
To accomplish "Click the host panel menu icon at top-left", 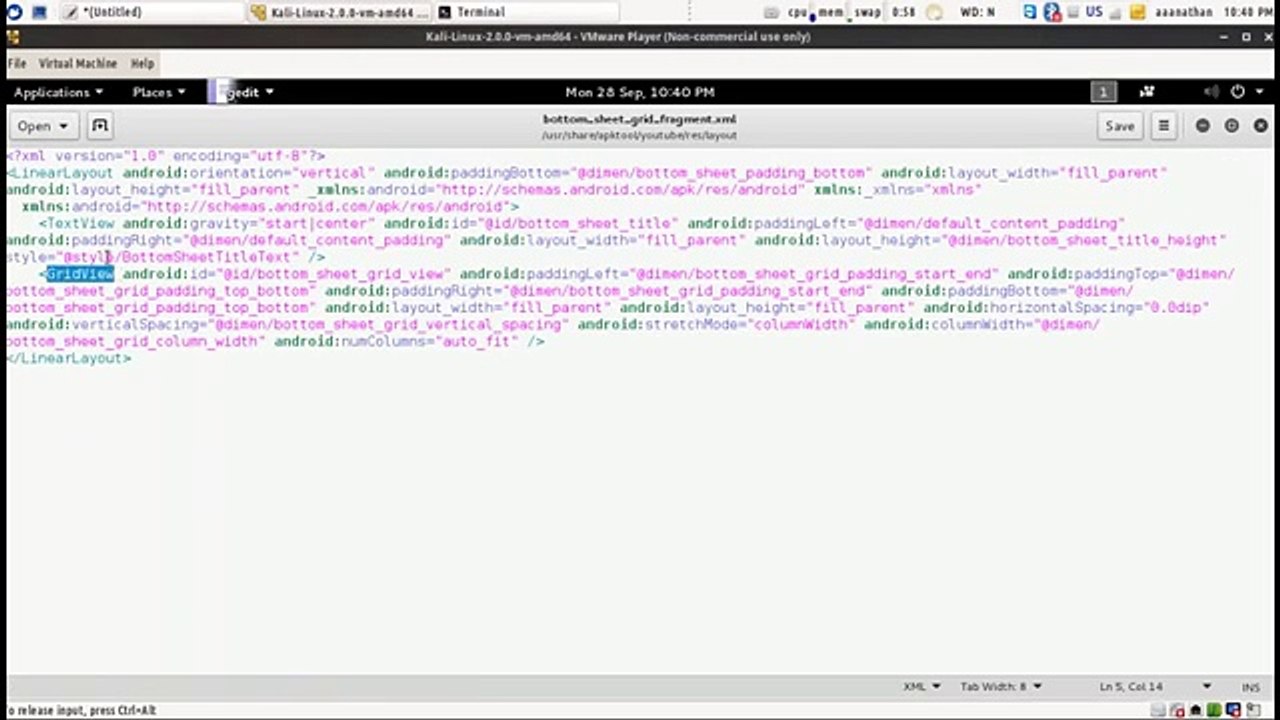I will [14, 12].
